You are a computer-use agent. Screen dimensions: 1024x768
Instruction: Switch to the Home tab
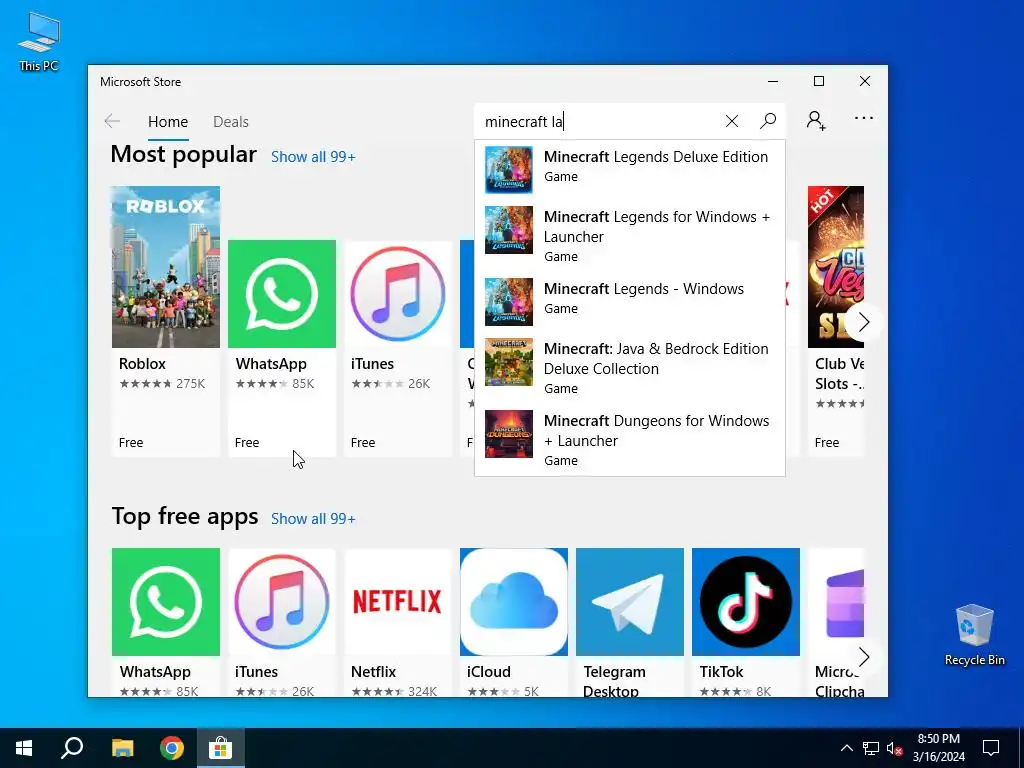[x=168, y=122]
